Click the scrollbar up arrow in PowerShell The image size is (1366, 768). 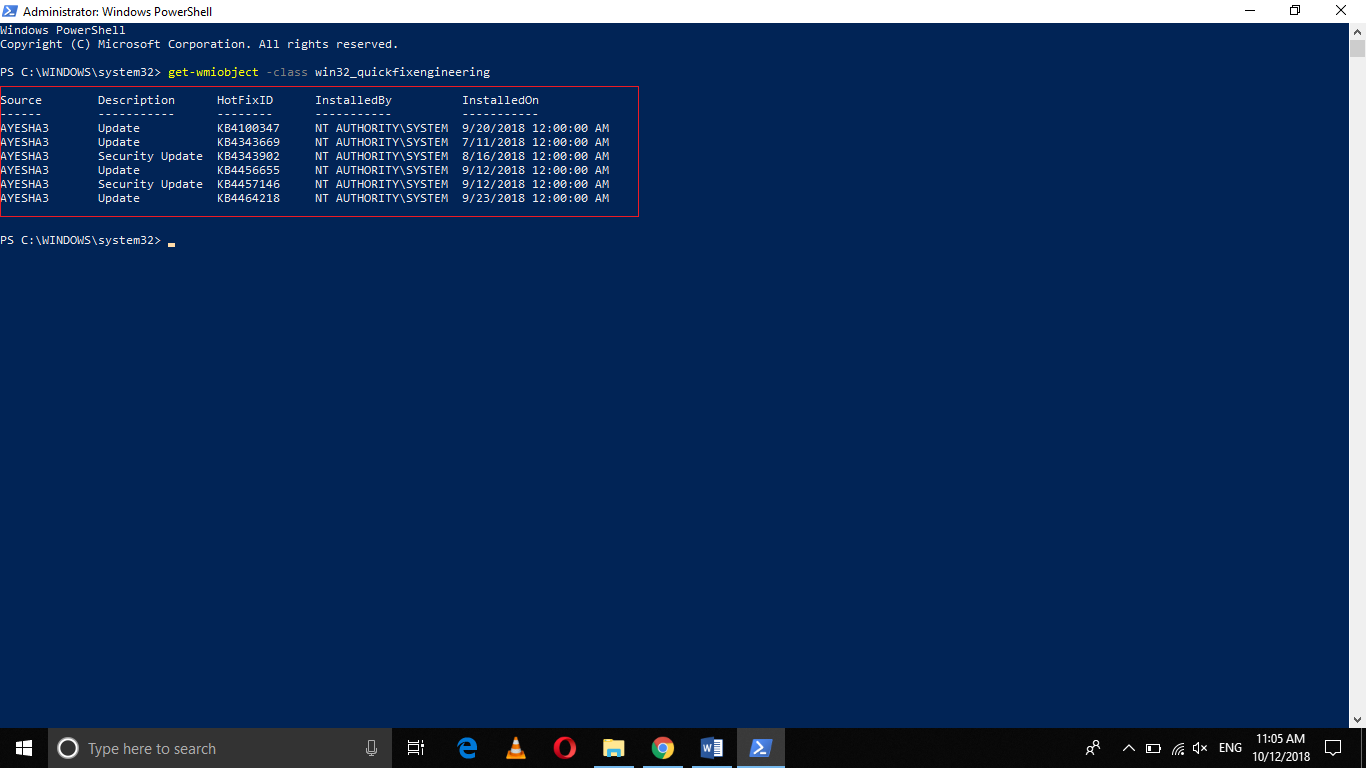(1357, 33)
